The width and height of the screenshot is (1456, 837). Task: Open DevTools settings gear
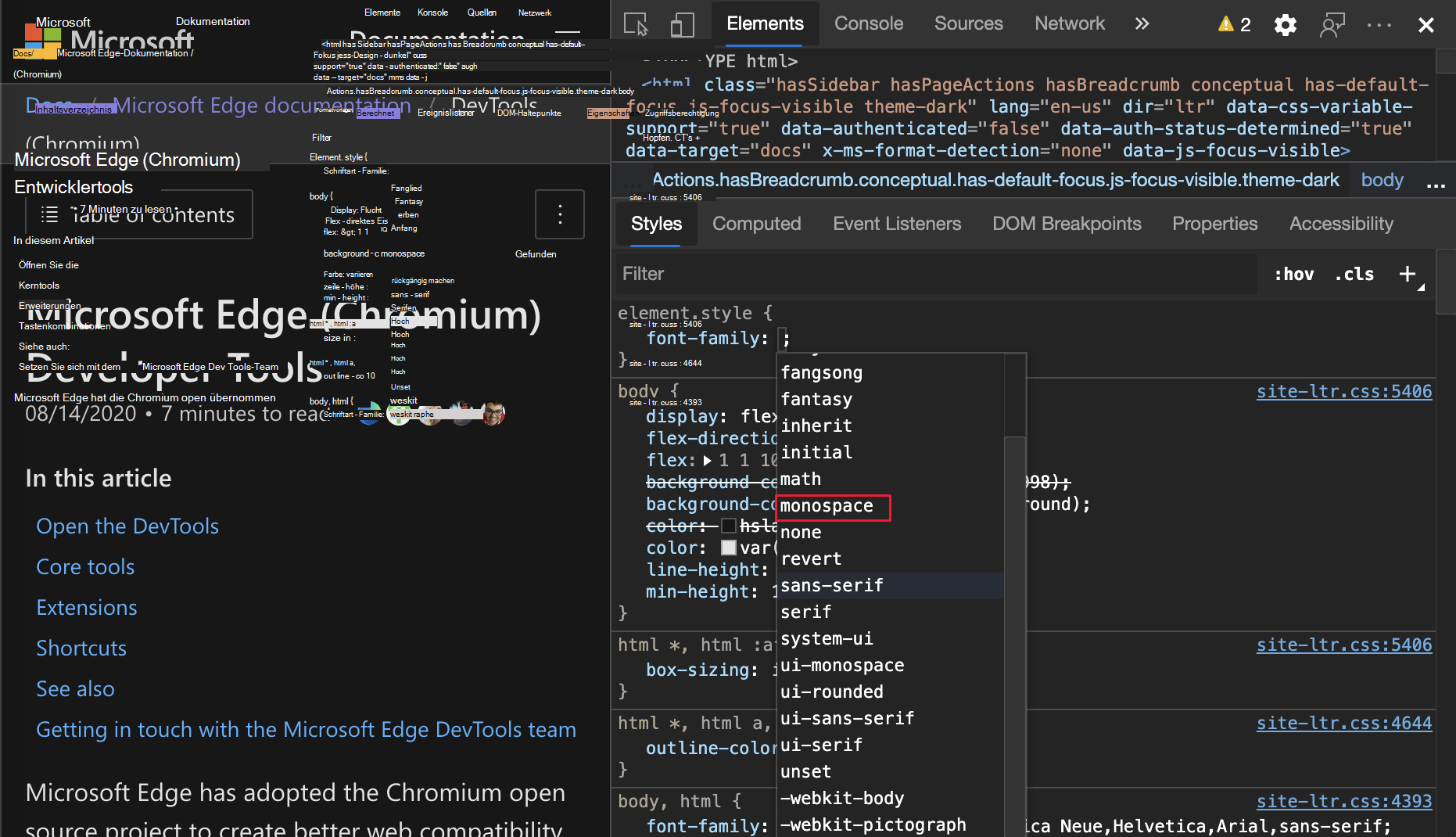[1285, 25]
